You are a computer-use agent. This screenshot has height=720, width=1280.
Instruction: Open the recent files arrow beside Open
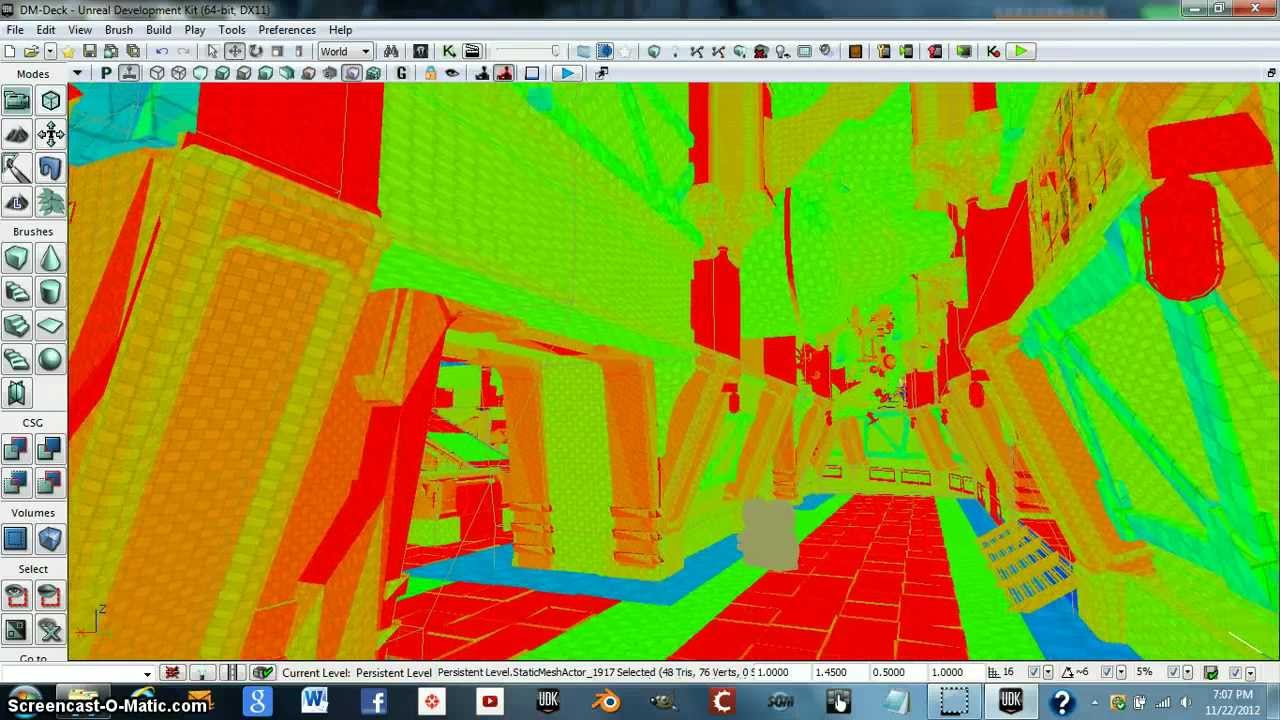(49, 51)
